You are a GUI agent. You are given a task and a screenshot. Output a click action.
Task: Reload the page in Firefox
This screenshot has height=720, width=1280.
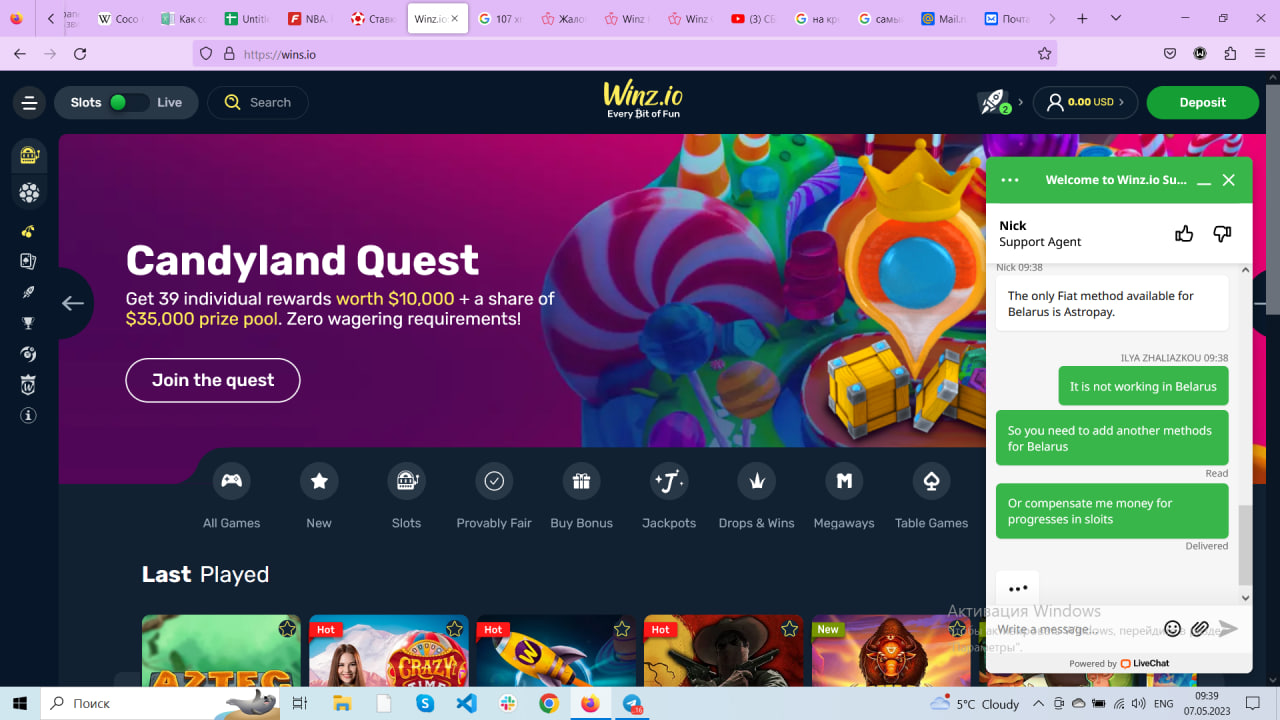[x=80, y=54]
